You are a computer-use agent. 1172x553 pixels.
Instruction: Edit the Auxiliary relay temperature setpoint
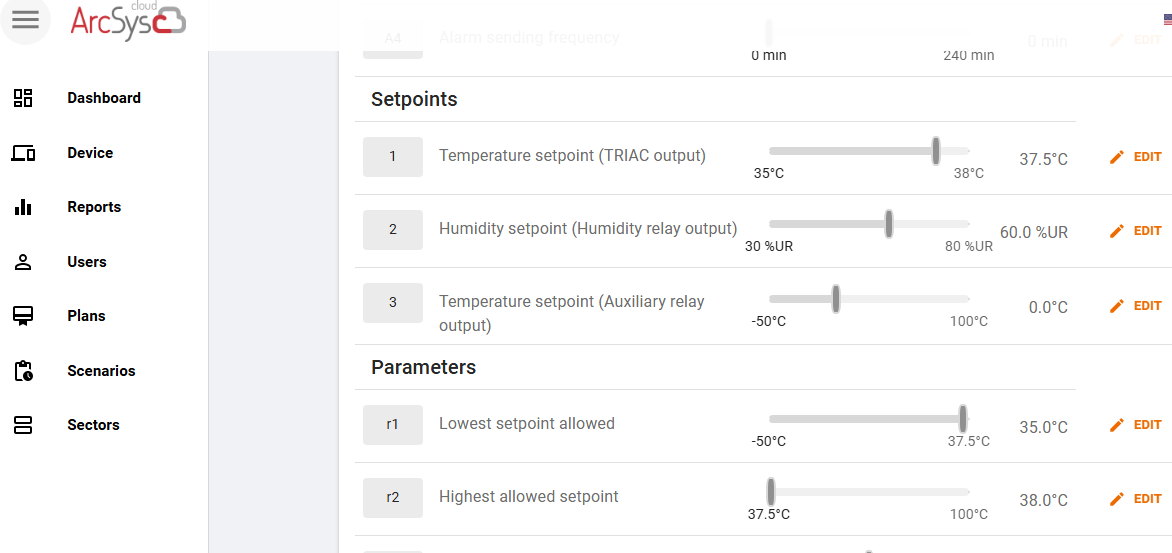coord(1135,306)
